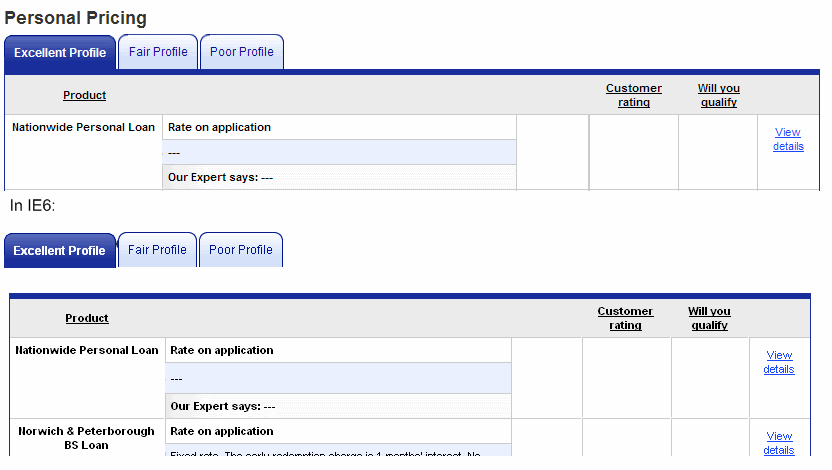Click Norwich & Peterborough BS Loan name

86,438
